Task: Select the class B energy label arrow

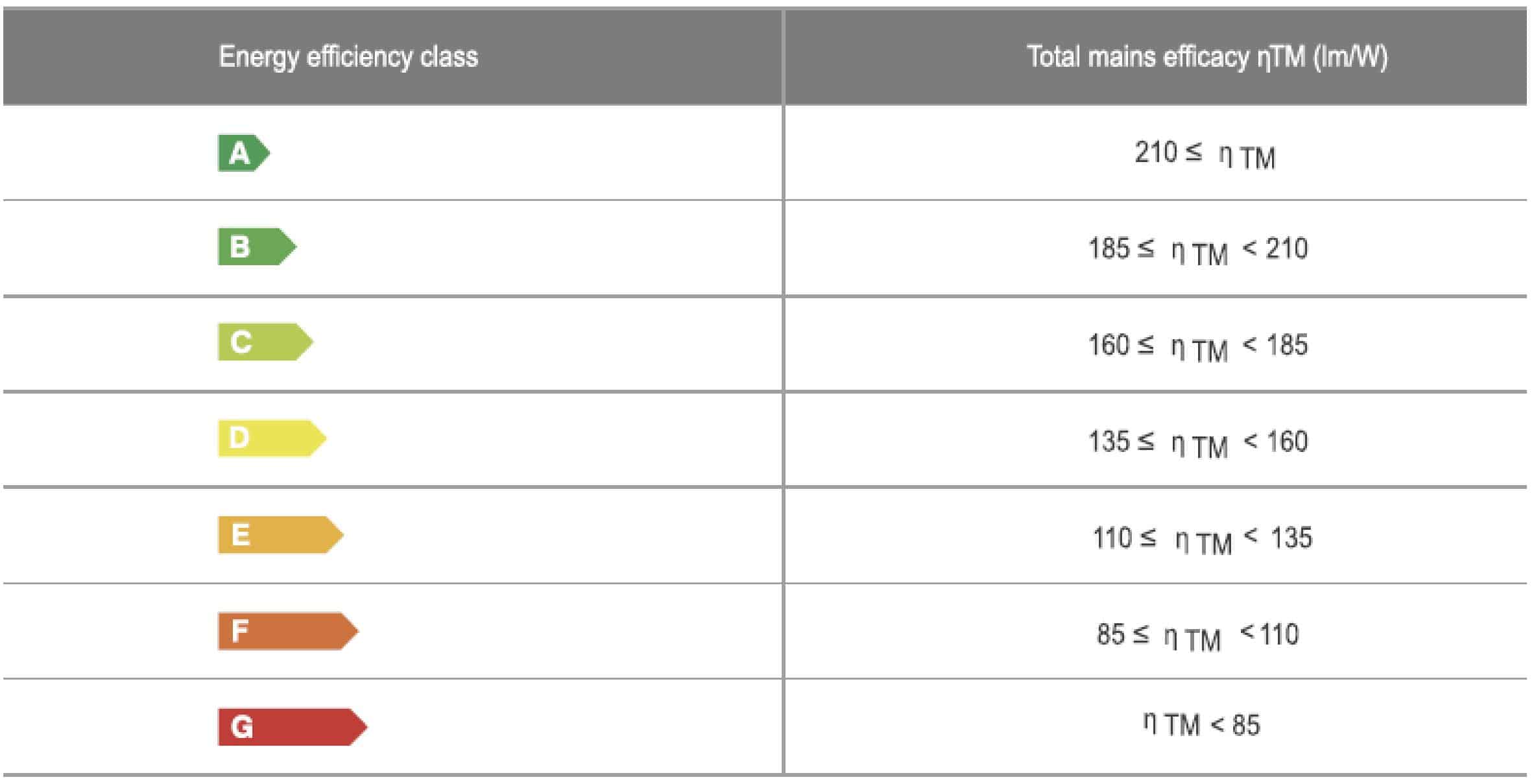Action: (257, 246)
